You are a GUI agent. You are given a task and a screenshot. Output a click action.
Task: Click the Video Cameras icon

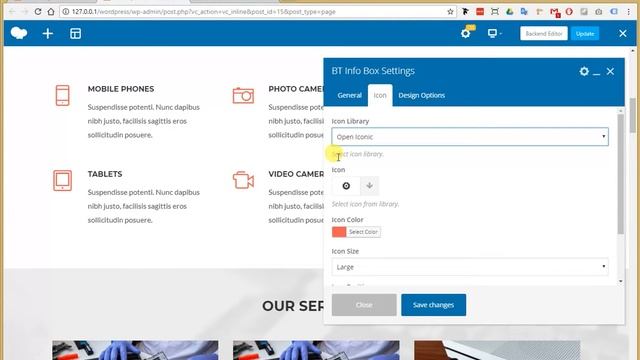[243, 180]
